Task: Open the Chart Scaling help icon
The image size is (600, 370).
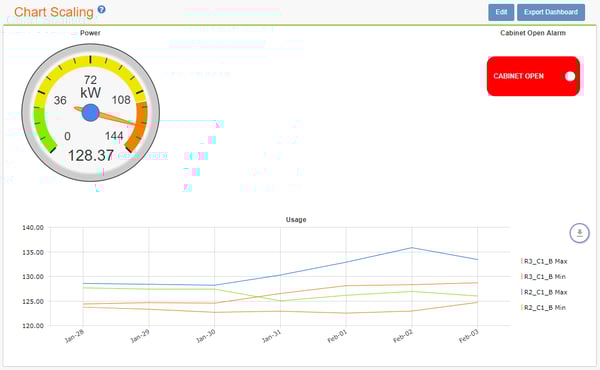Action: (101, 10)
